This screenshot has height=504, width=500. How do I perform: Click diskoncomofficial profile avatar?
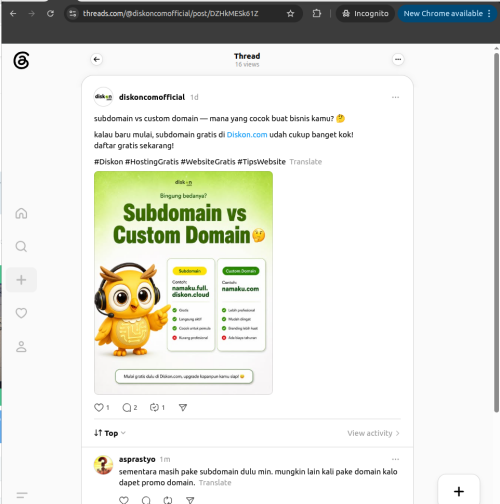coord(103,97)
